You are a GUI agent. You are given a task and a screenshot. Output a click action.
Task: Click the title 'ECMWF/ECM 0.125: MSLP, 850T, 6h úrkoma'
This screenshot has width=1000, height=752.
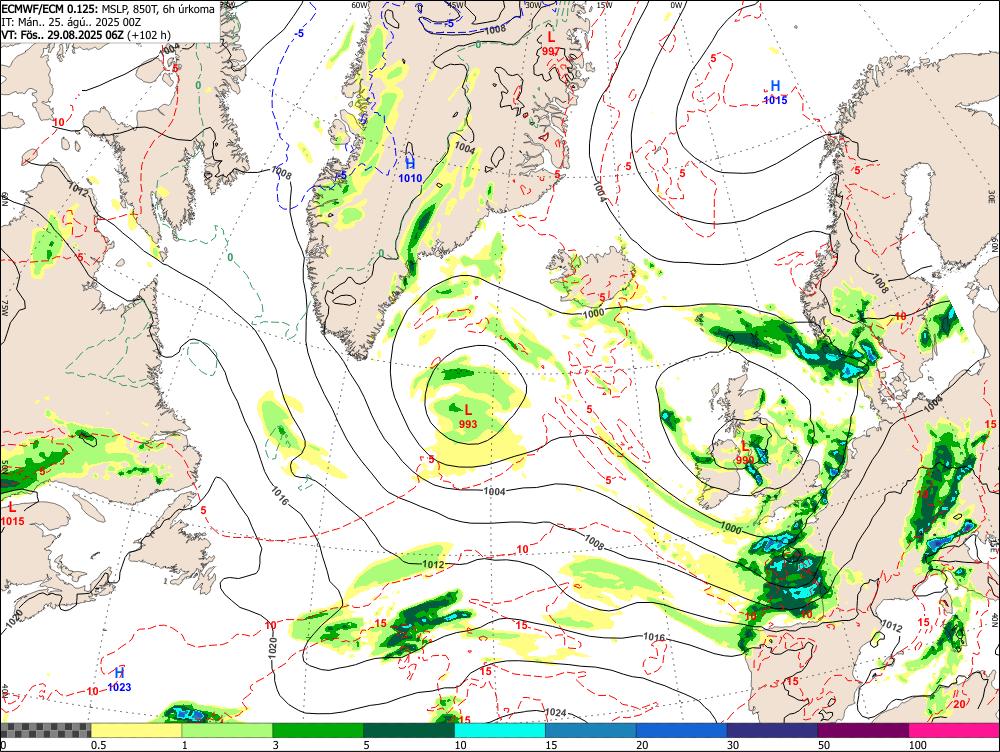click(108, 10)
